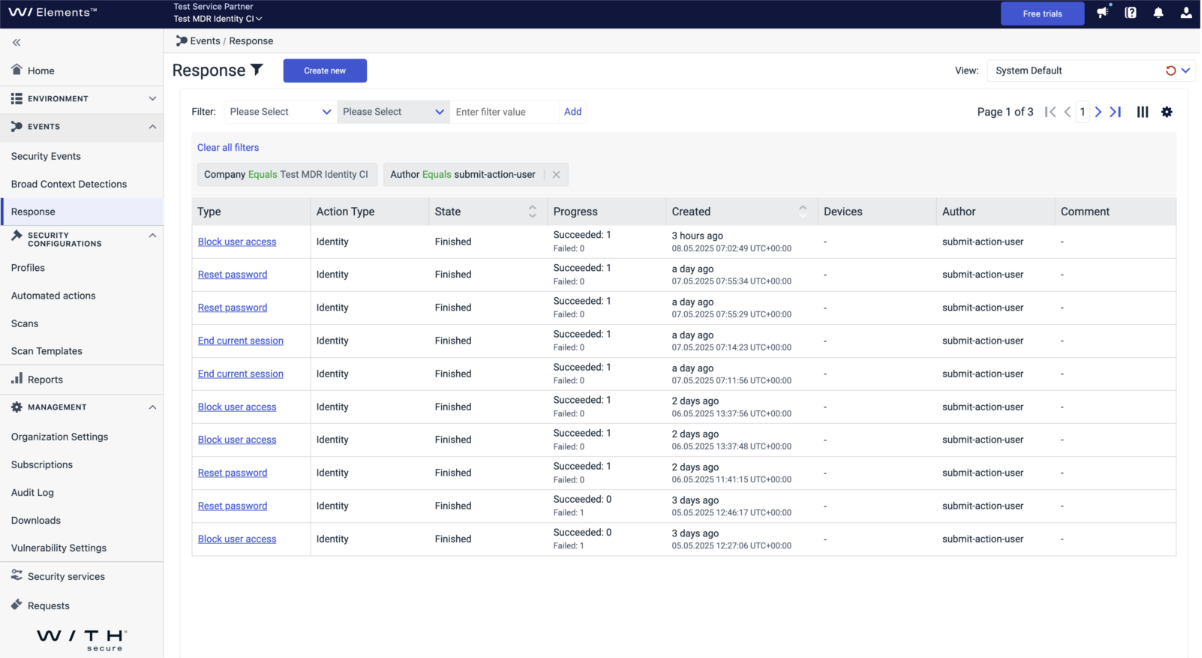Collapse the Events section chevron
This screenshot has height=658, width=1202.
tap(152, 127)
